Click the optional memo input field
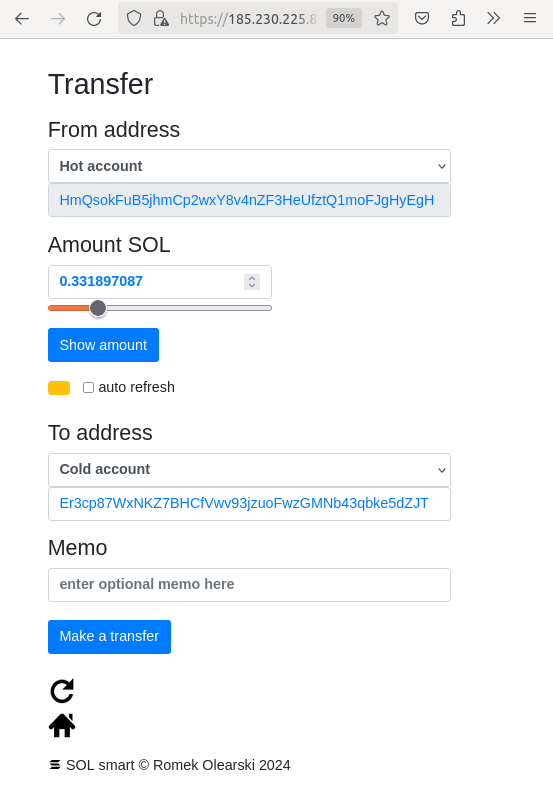The image size is (553, 801). (x=249, y=584)
